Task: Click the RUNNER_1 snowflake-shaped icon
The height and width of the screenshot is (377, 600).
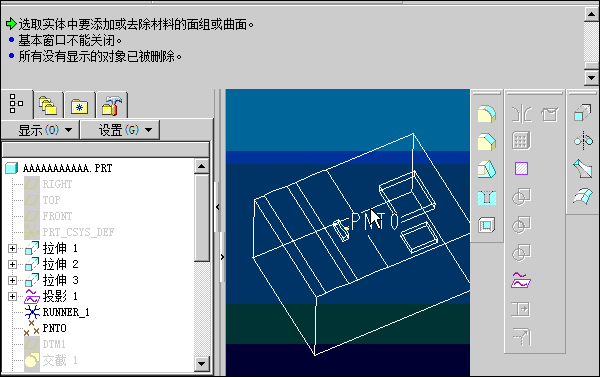Action: 32,312
